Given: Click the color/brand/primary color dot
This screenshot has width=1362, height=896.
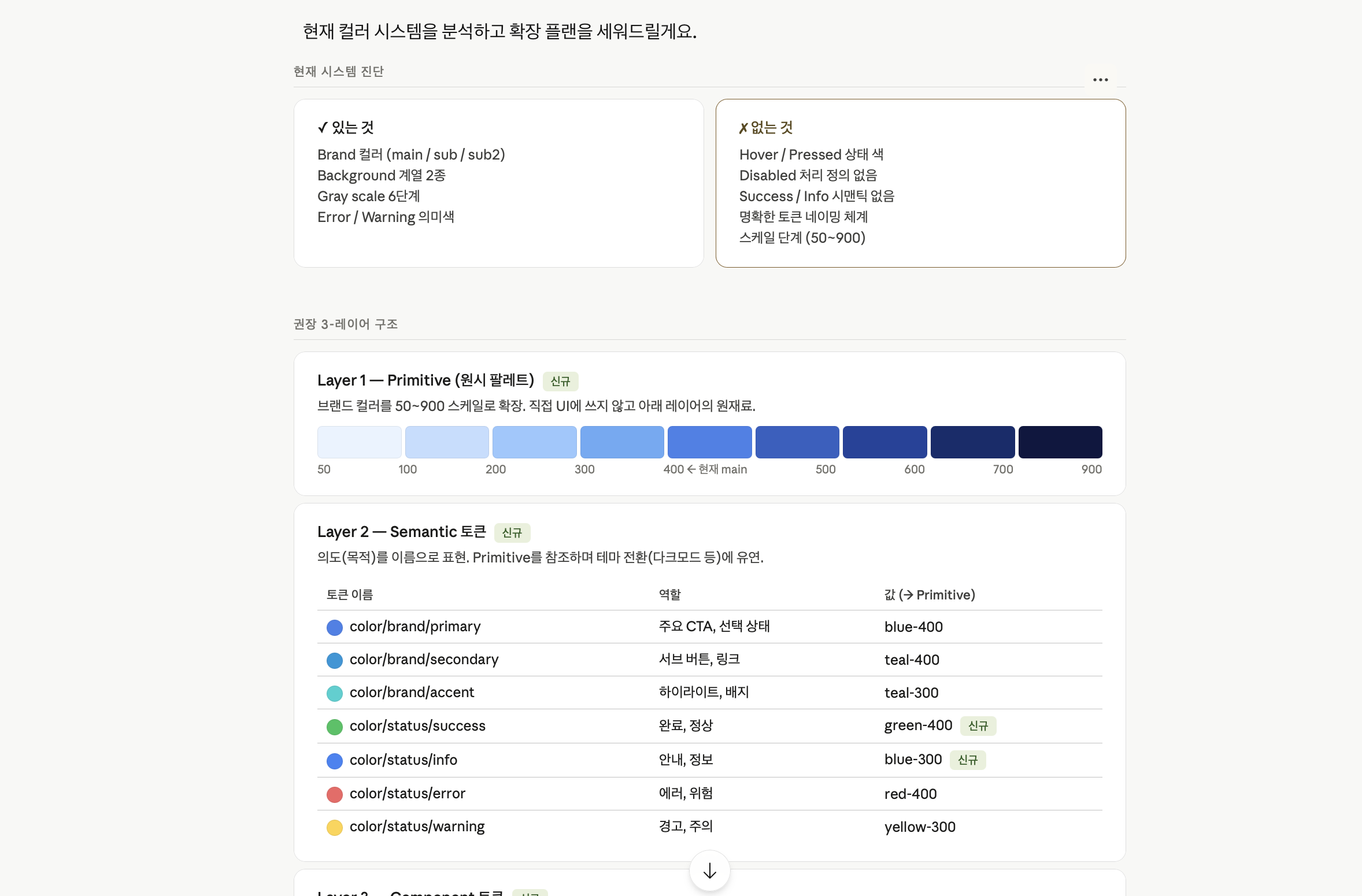Looking at the screenshot, I should tap(335, 627).
